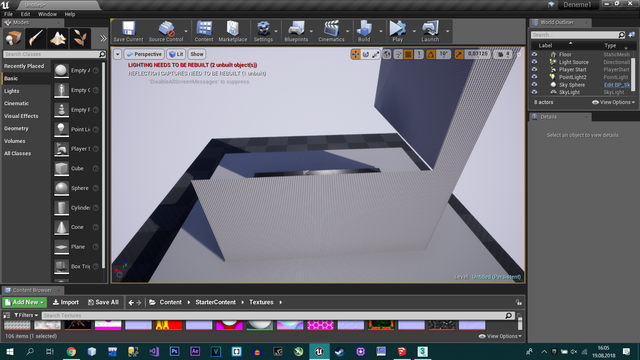Toggle scale snapping icon
The image size is (640, 360).
(459, 54)
